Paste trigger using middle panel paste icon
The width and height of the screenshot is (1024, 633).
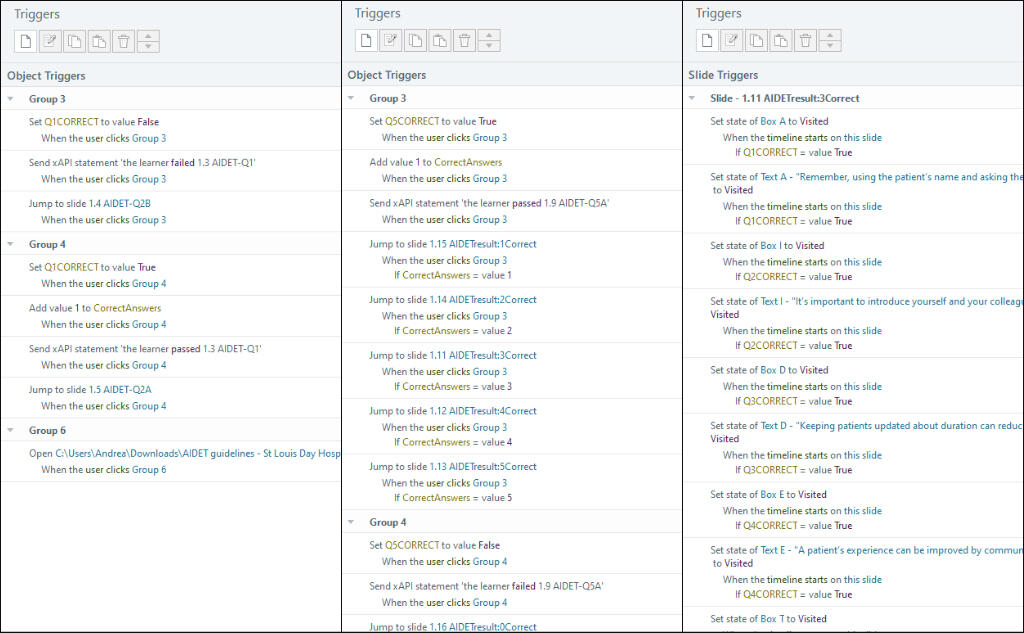click(x=440, y=41)
